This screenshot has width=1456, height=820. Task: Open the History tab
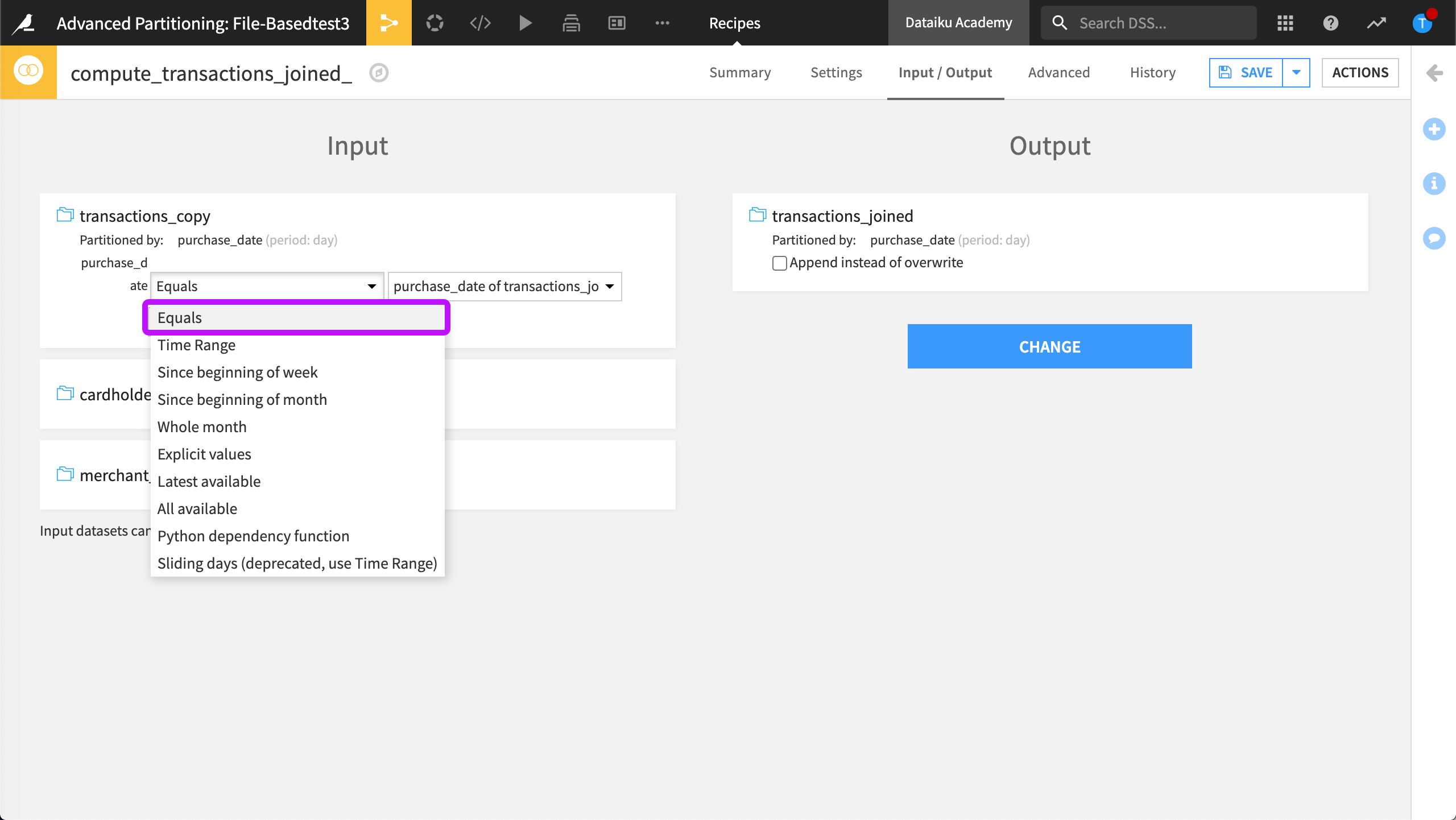pyautogui.click(x=1152, y=72)
